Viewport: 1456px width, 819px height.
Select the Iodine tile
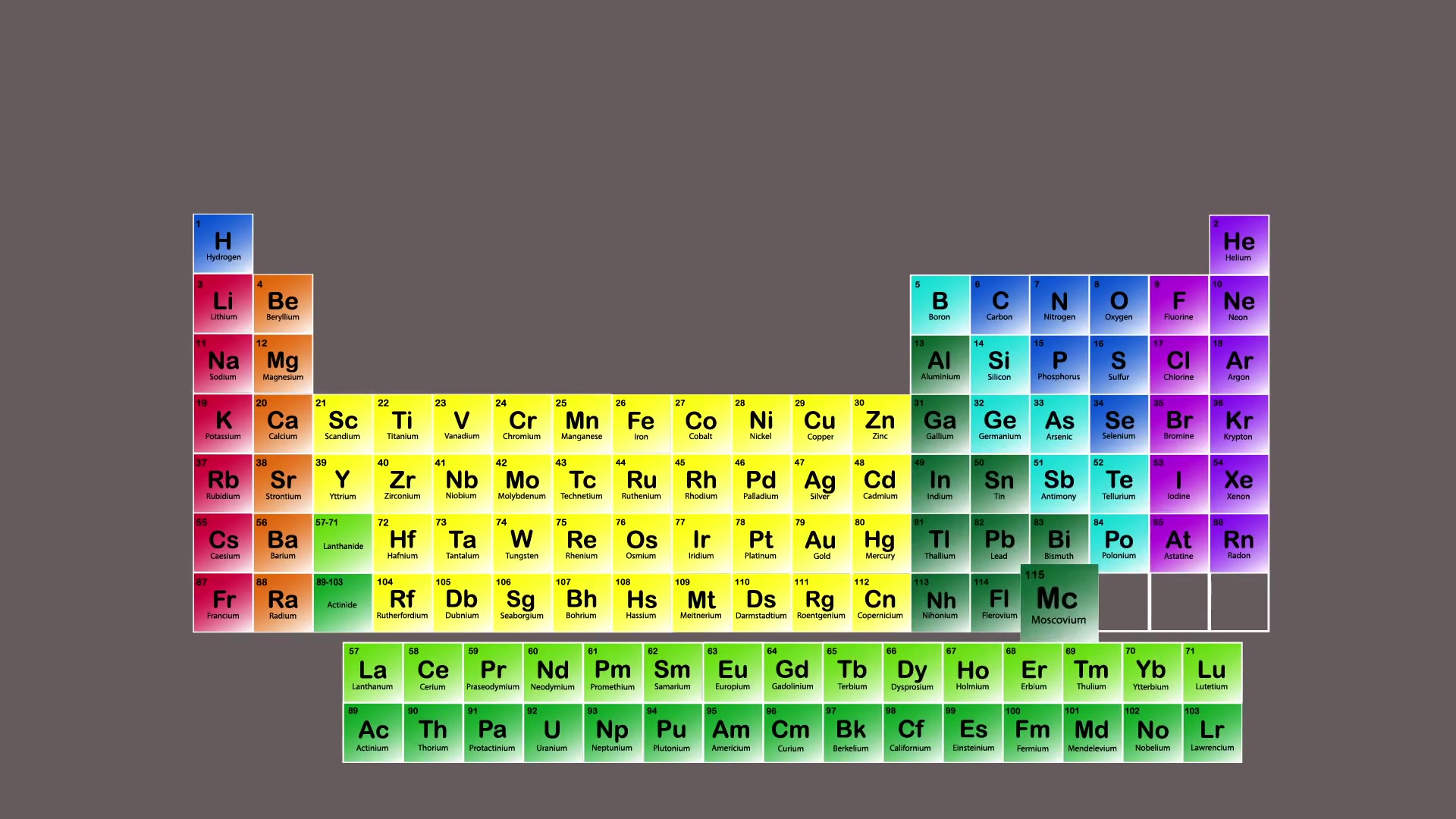(x=1178, y=483)
